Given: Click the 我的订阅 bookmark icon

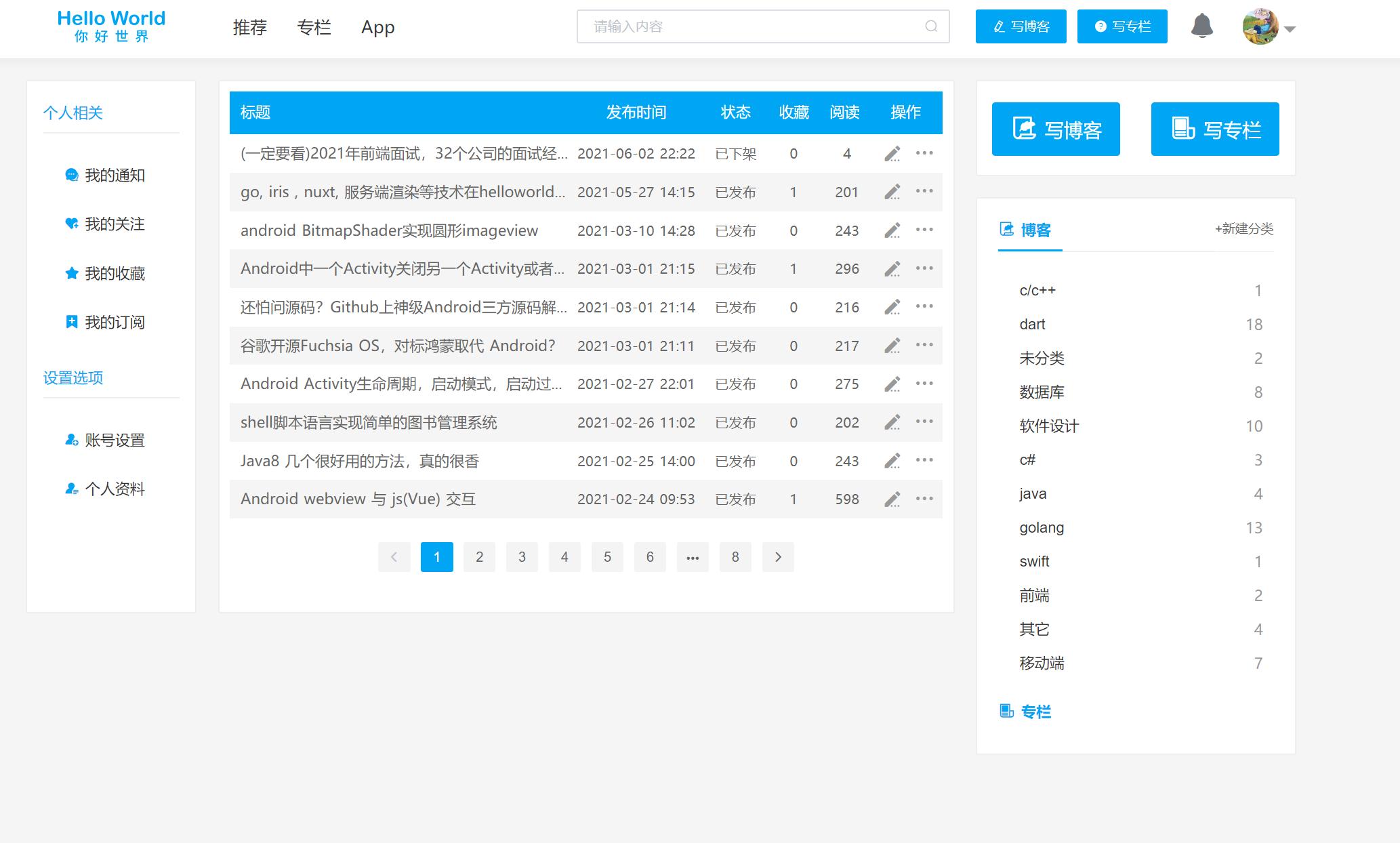Looking at the screenshot, I should click(73, 322).
